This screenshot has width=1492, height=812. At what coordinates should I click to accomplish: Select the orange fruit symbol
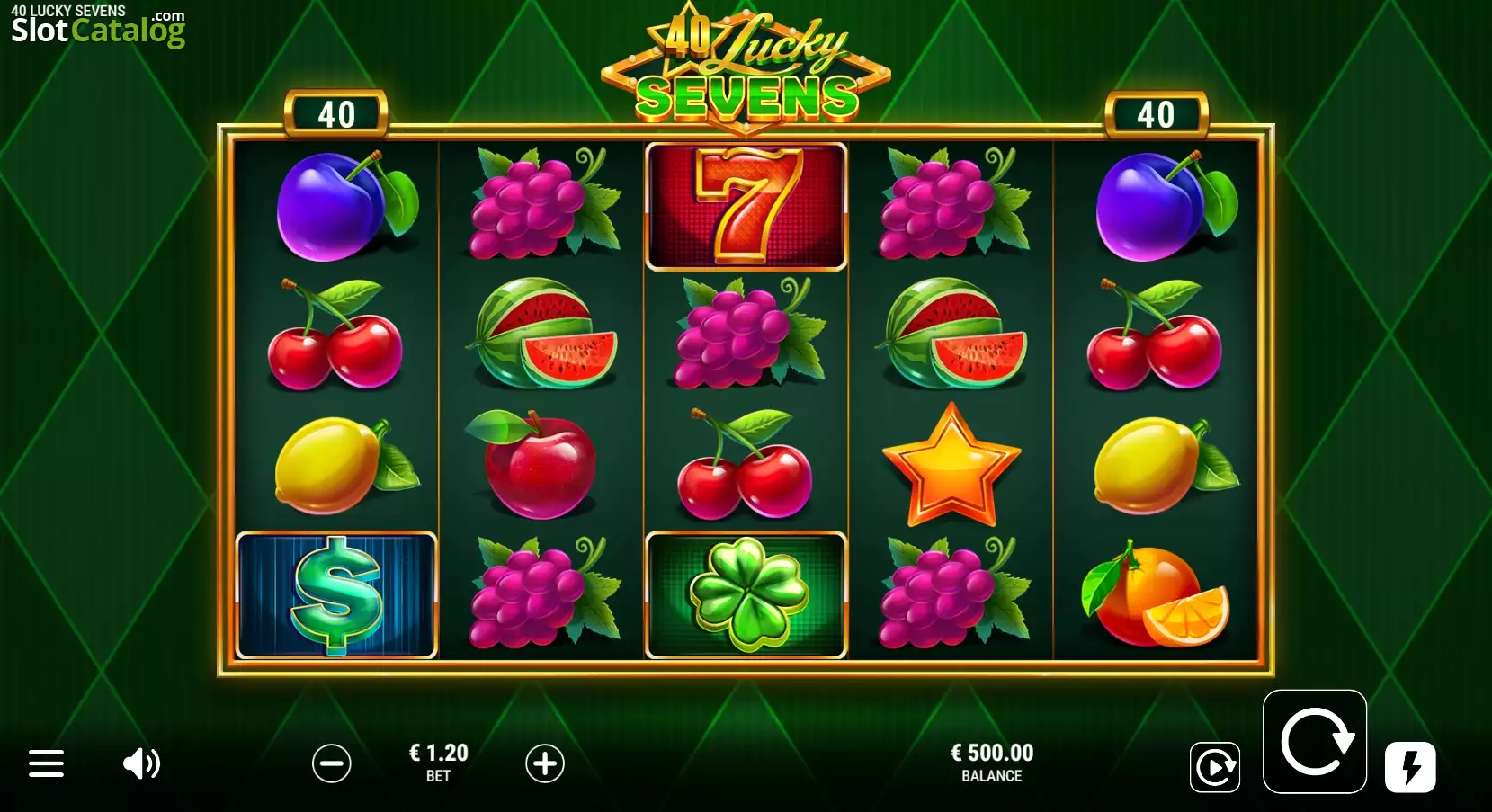(x=1156, y=594)
